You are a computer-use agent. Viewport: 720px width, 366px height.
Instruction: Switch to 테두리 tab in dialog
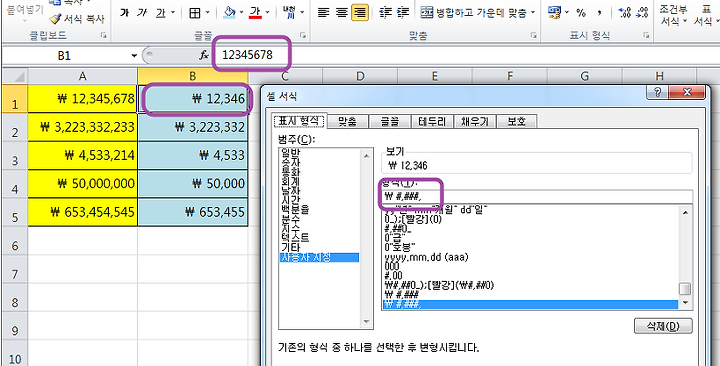tap(432, 121)
